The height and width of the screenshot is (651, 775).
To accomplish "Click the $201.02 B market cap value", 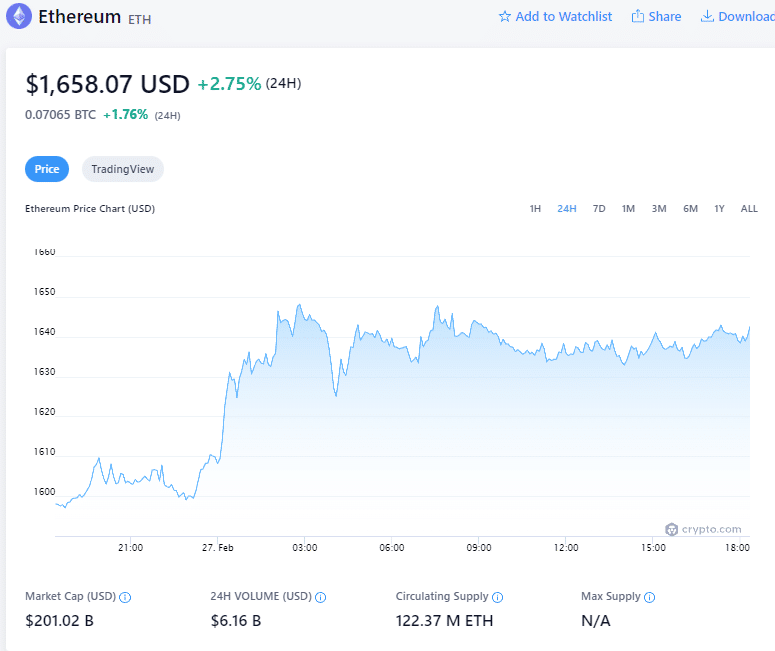I will pyautogui.click(x=59, y=621).
